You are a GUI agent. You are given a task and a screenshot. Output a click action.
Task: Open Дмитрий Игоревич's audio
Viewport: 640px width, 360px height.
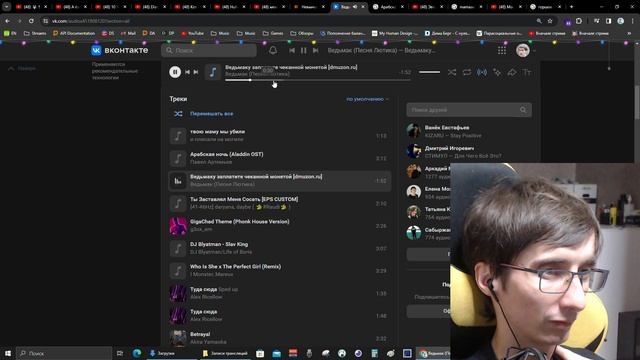(x=469, y=151)
